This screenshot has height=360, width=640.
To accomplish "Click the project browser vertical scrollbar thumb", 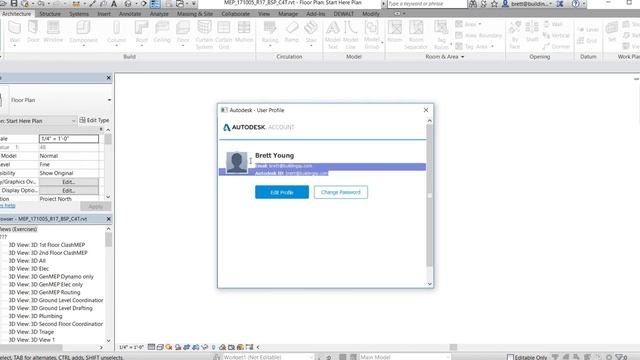I will click(x=108, y=240).
